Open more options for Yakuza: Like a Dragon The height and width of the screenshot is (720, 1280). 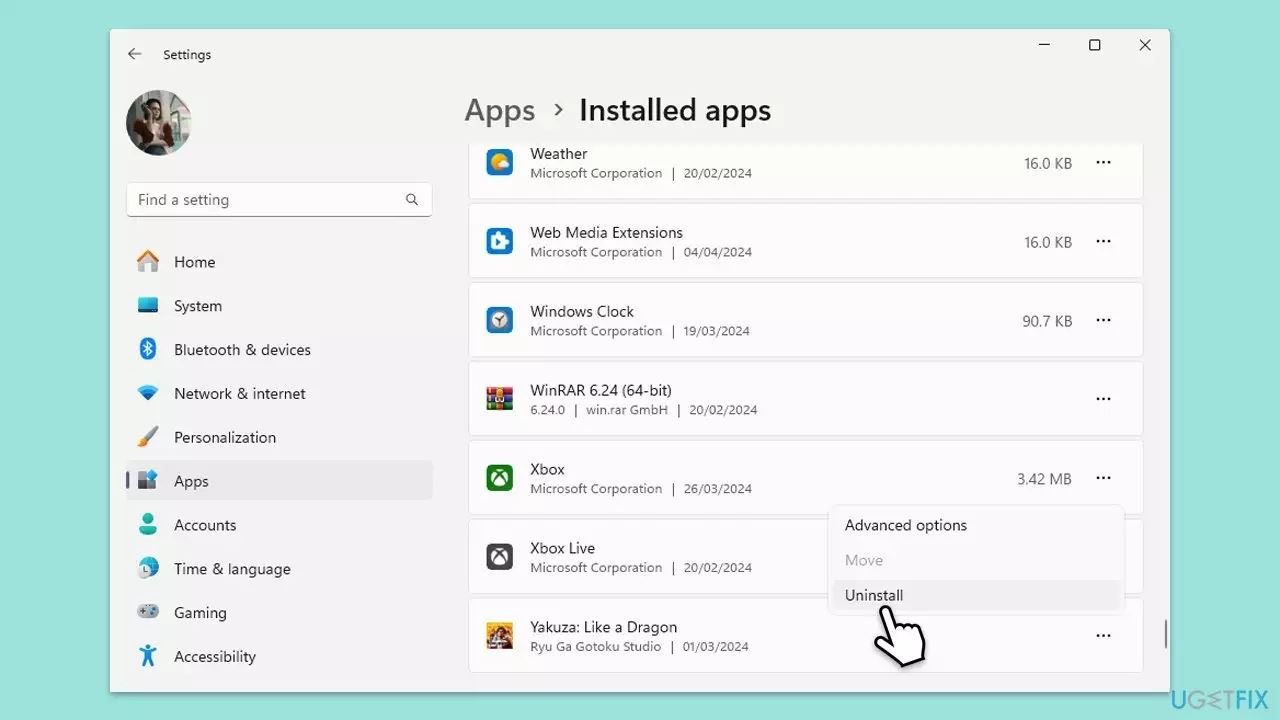[x=1103, y=636]
